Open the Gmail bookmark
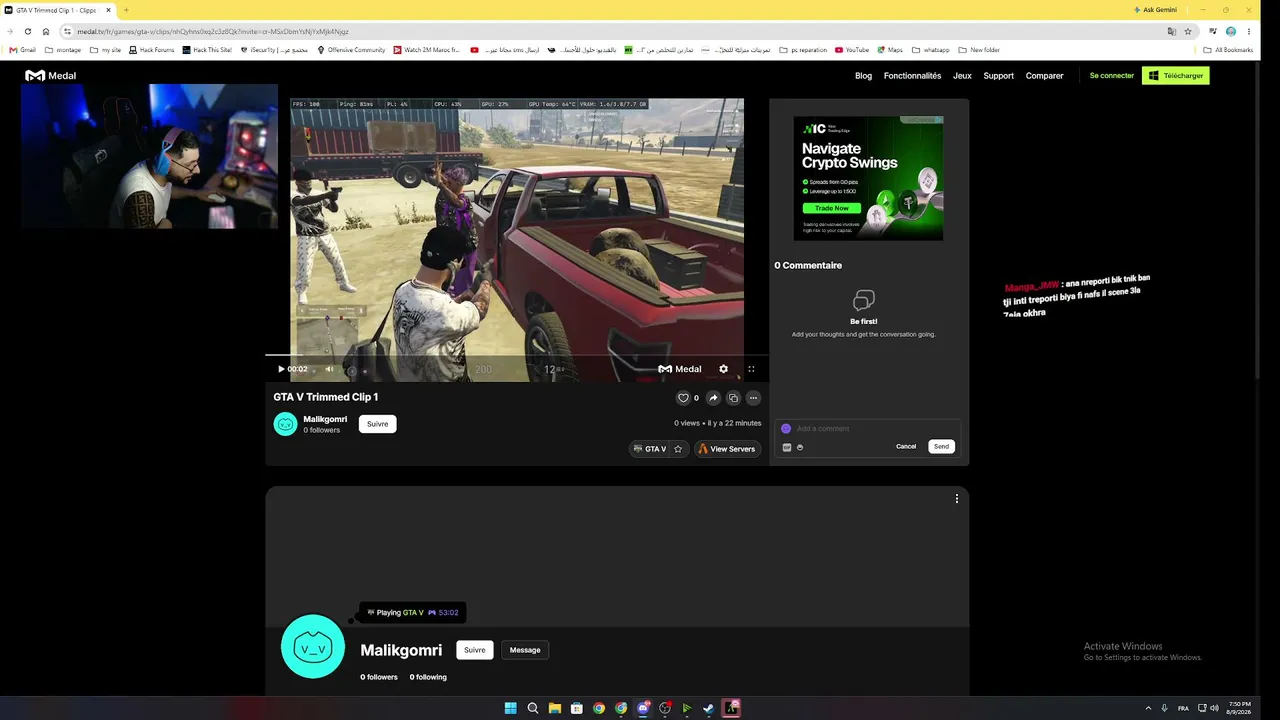 tap(23, 50)
